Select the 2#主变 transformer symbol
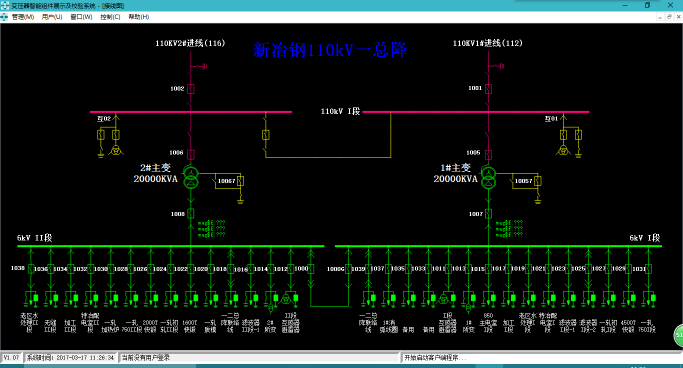Image resolution: width=683 pixels, height=368 pixels. click(x=191, y=177)
